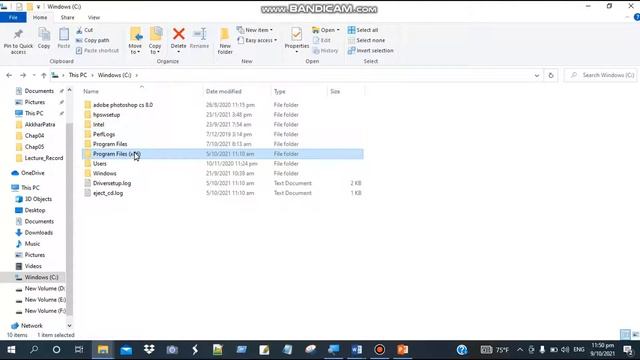Switch to details view icon in status bar
640x360 pixels.
click(625, 335)
